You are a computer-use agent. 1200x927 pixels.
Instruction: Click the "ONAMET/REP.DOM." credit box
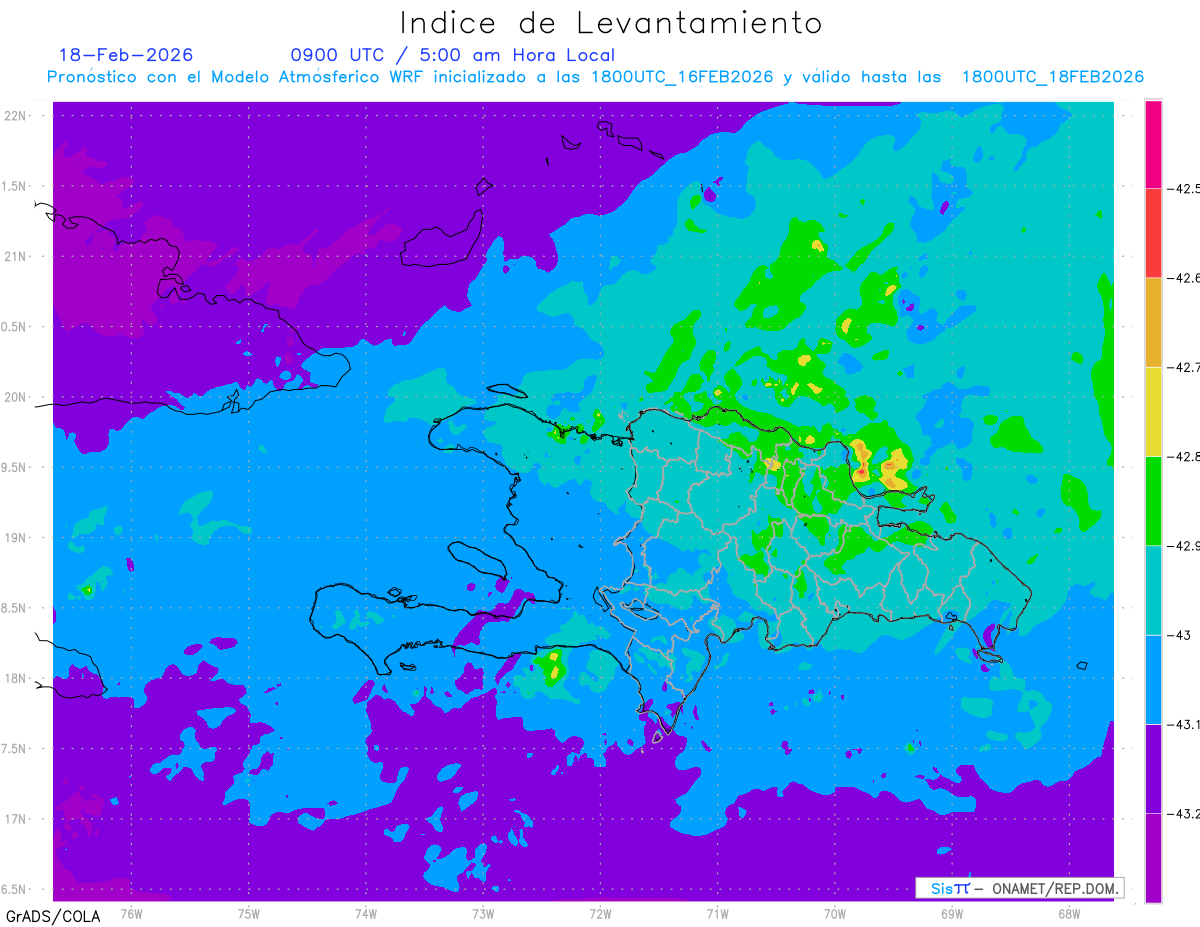coord(1019,888)
